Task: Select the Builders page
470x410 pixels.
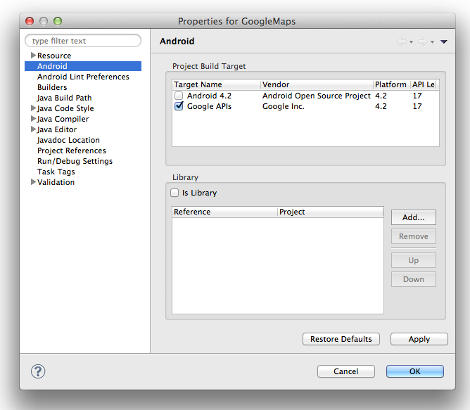Action: pos(52,87)
